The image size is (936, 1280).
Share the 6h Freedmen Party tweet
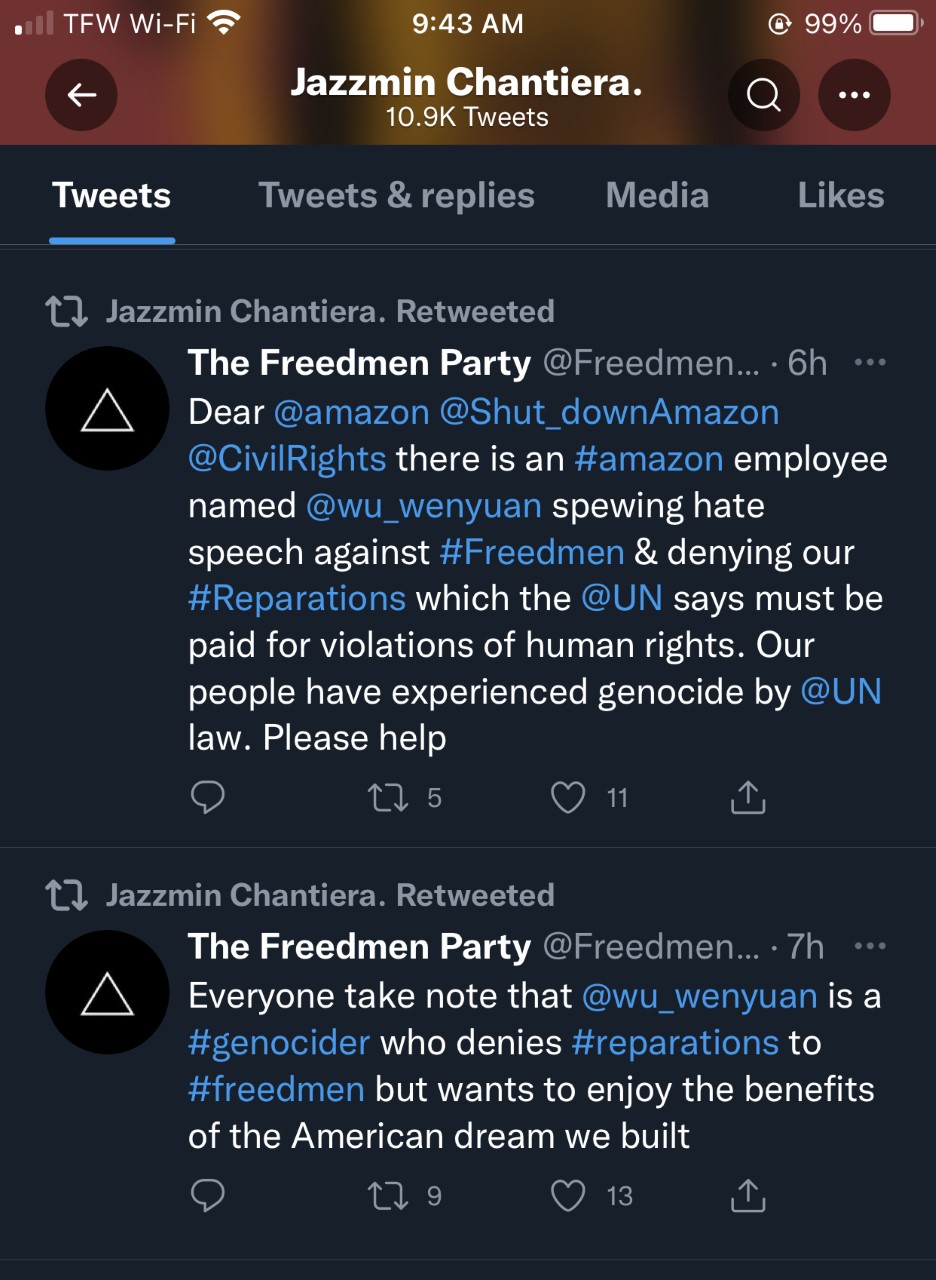click(x=748, y=797)
